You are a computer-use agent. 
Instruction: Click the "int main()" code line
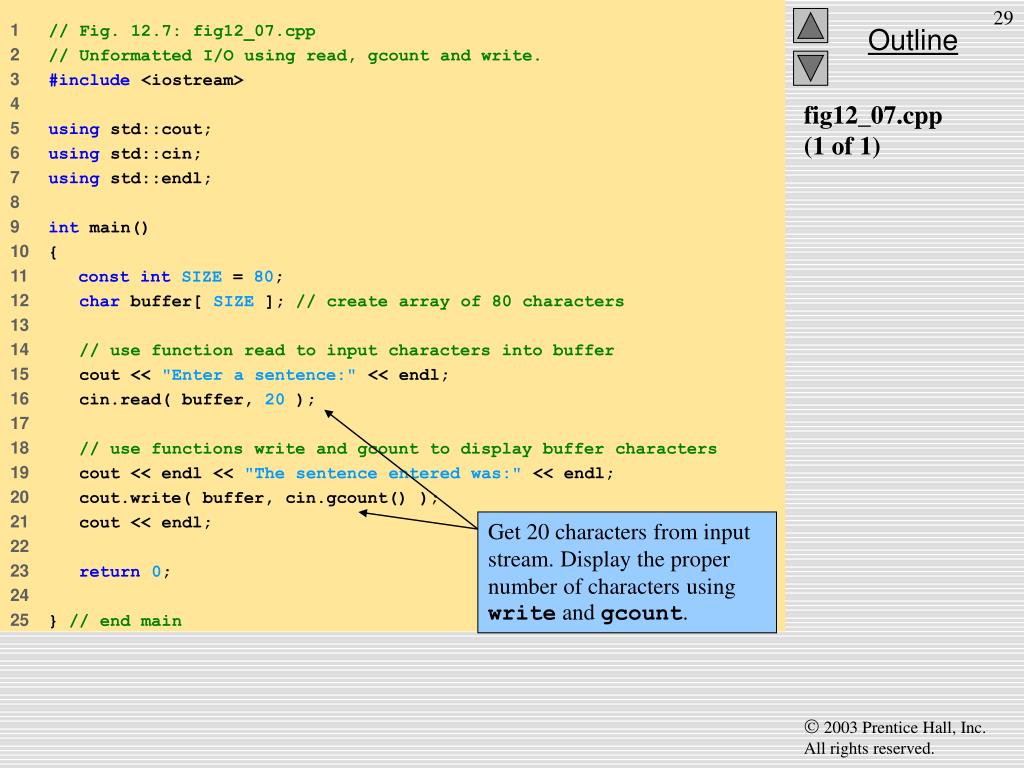[x=99, y=227]
